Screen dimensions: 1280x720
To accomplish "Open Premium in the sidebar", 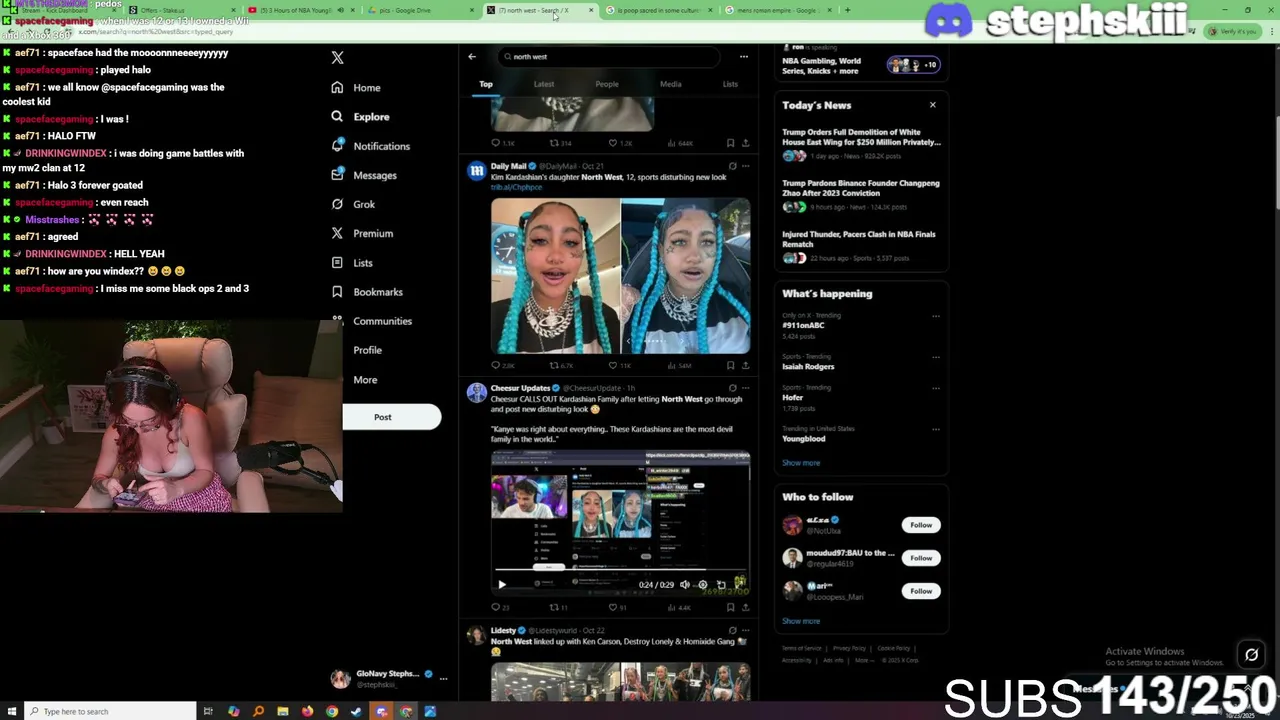I will pyautogui.click(x=362, y=233).
